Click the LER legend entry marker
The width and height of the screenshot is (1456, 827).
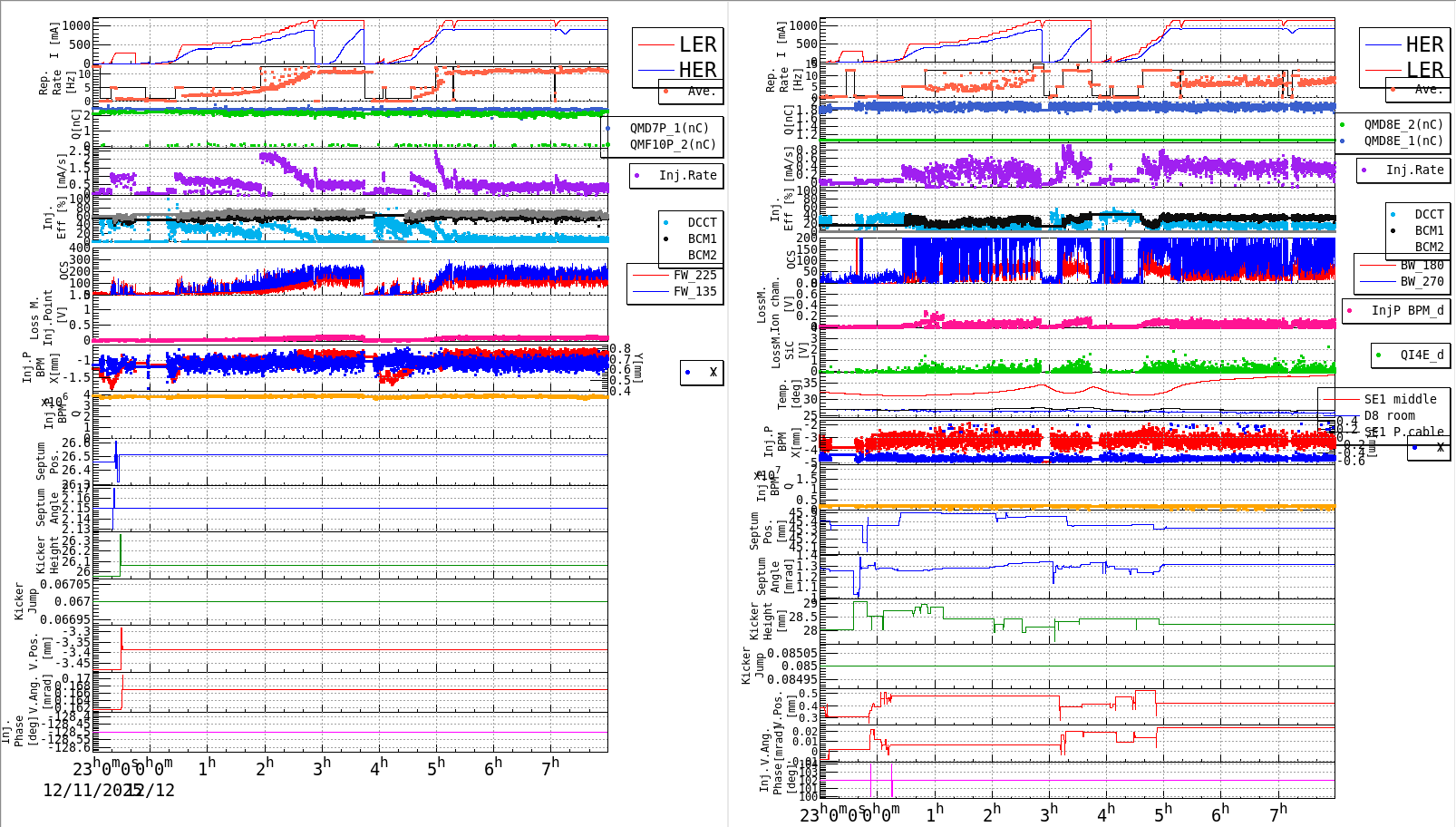click(x=657, y=44)
